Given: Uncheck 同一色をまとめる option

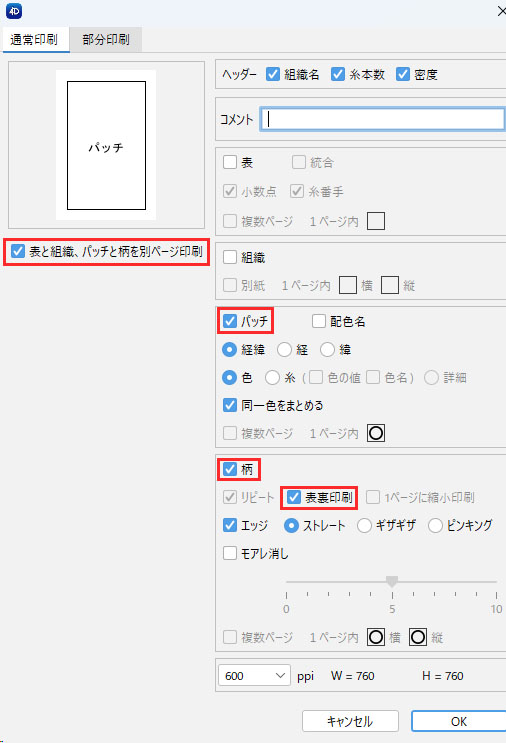Looking at the screenshot, I should (230, 405).
